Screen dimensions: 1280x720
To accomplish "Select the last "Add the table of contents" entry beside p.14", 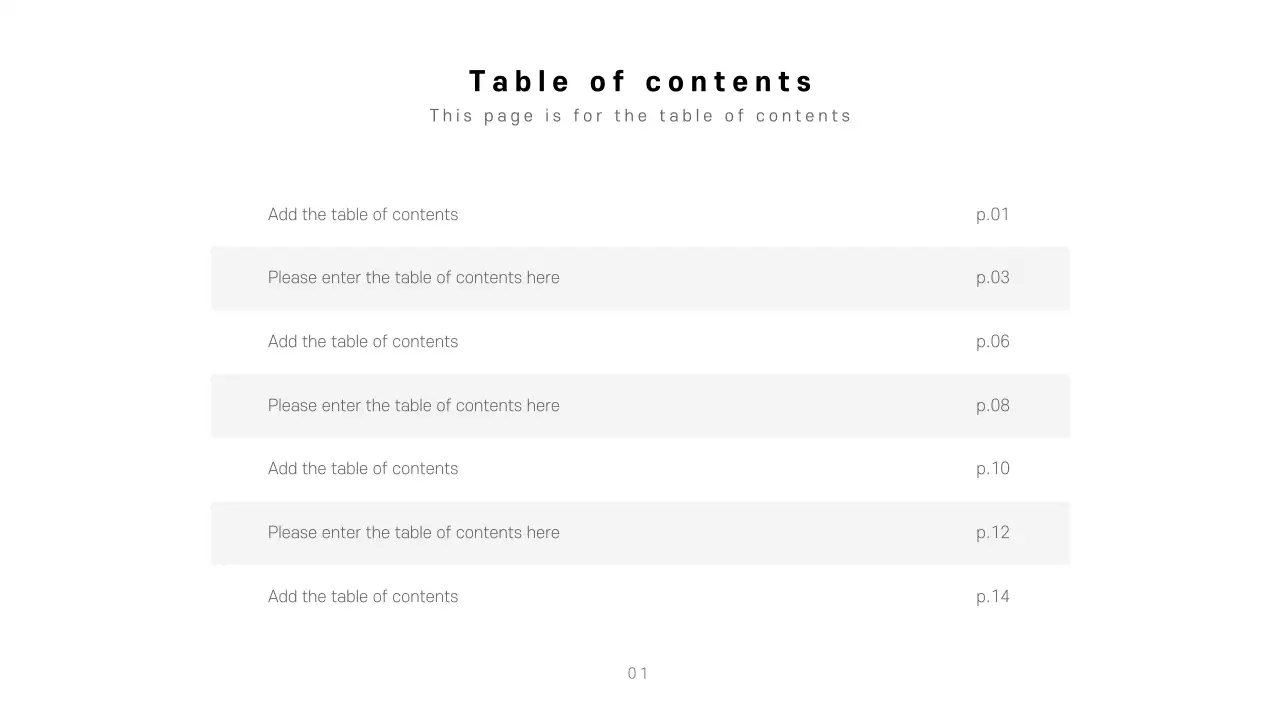I will point(363,597).
